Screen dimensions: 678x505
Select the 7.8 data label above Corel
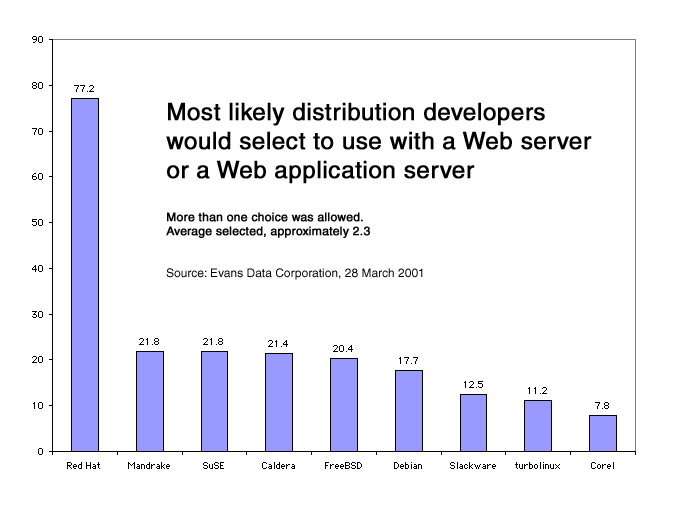click(603, 406)
